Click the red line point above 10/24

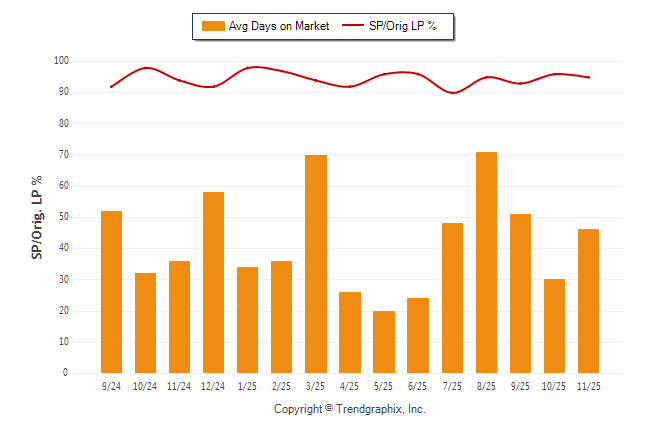coord(146,68)
